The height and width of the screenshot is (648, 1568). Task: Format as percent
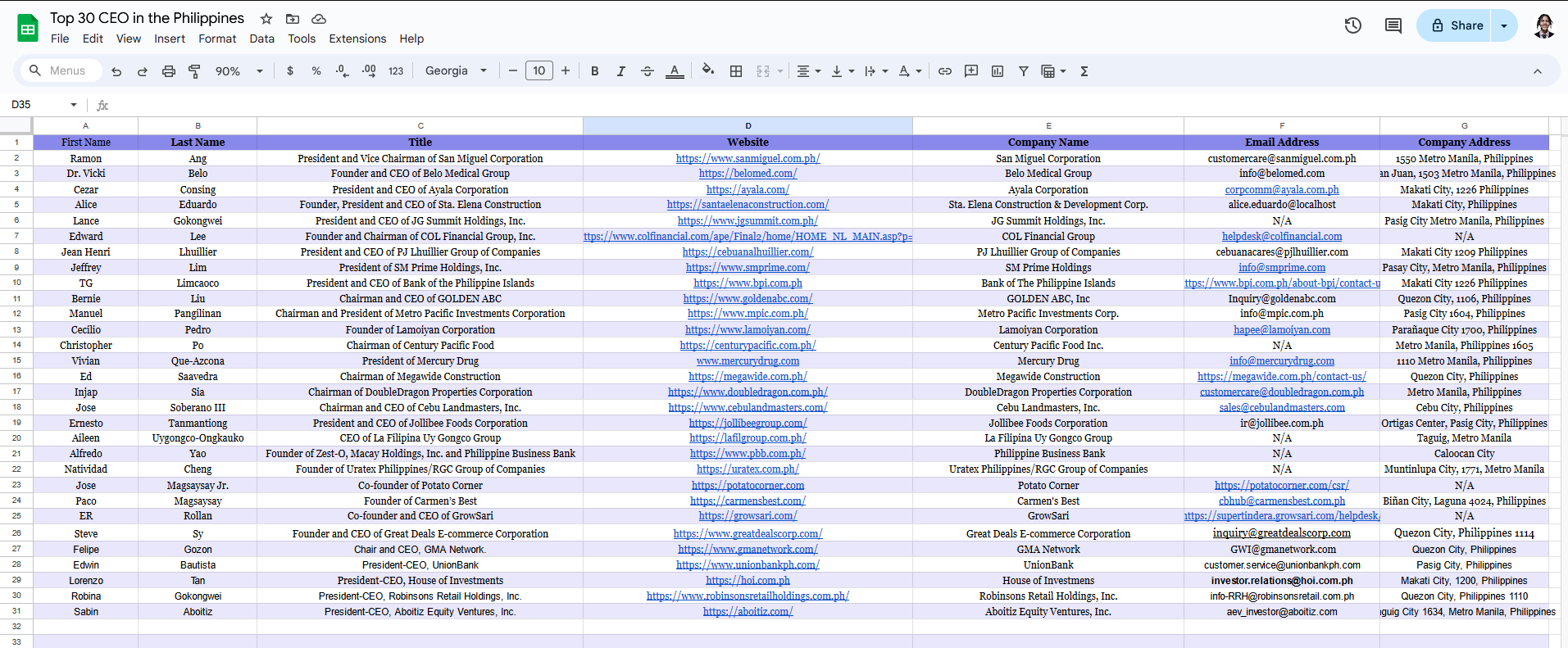click(x=316, y=71)
